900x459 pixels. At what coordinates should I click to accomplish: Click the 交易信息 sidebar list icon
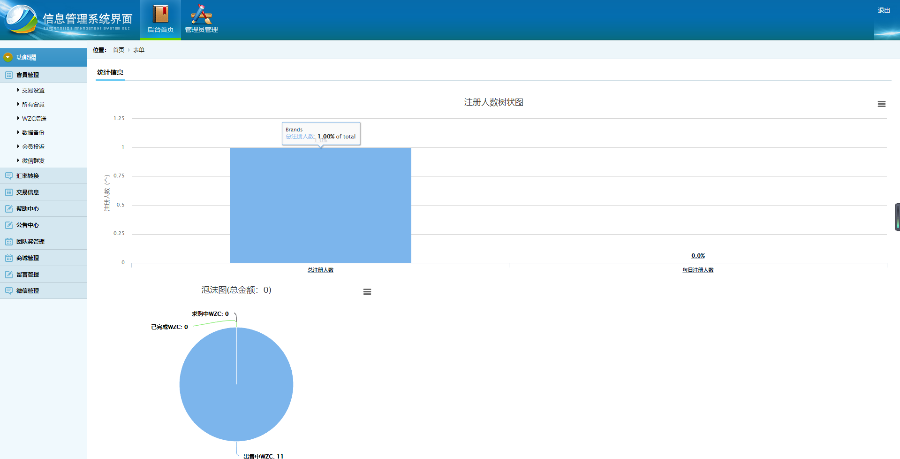point(9,192)
